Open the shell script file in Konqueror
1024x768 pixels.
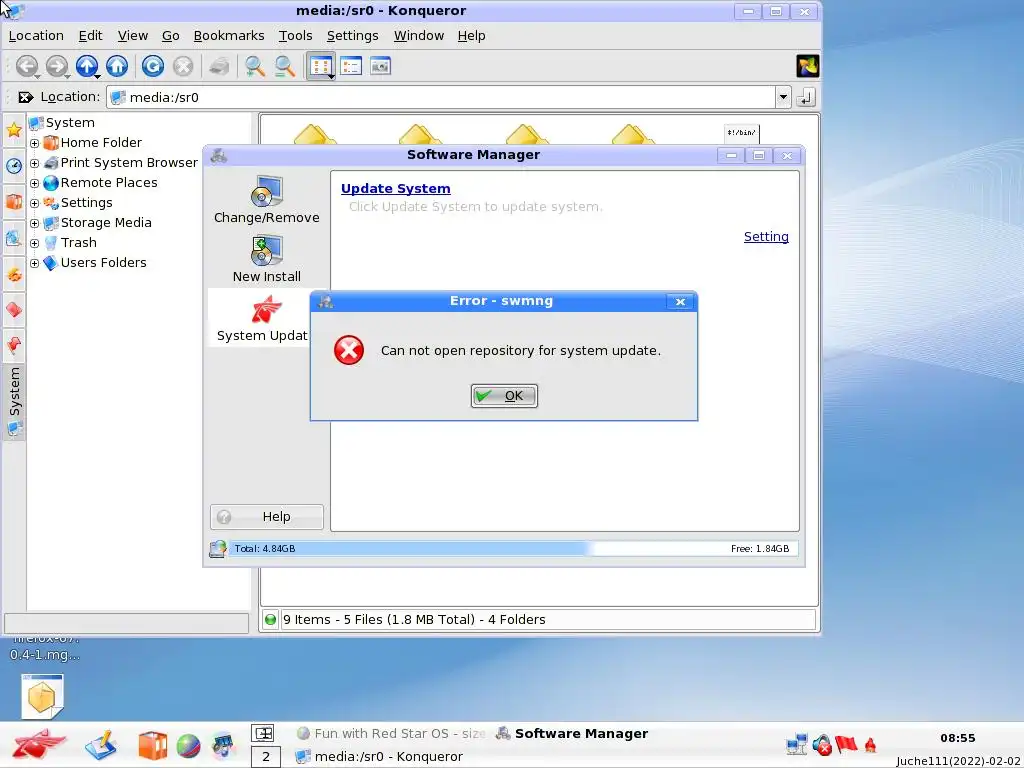[741, 134]
